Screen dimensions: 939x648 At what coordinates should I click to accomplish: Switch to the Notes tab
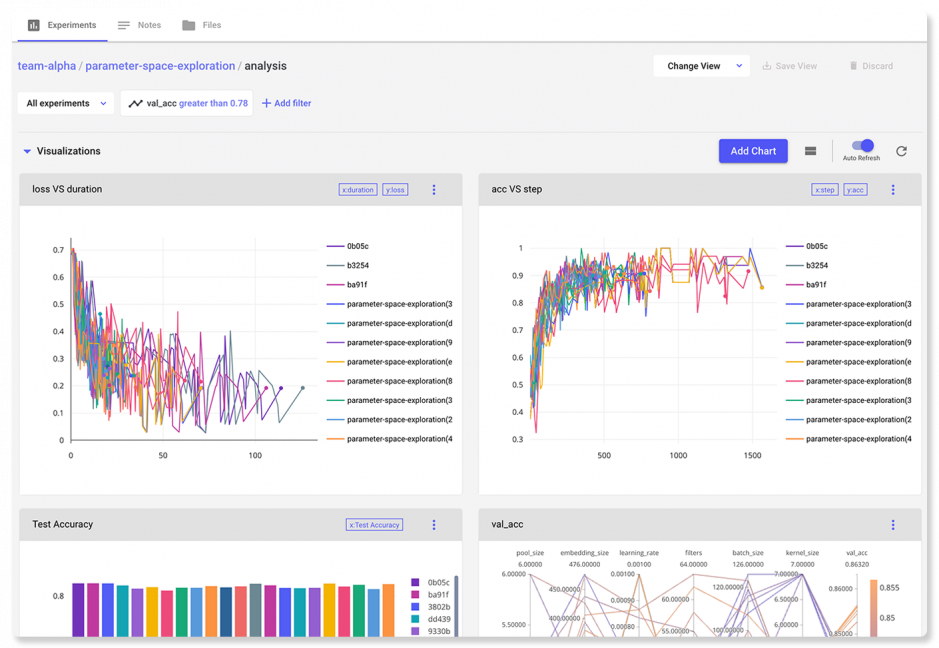point(138,25)
